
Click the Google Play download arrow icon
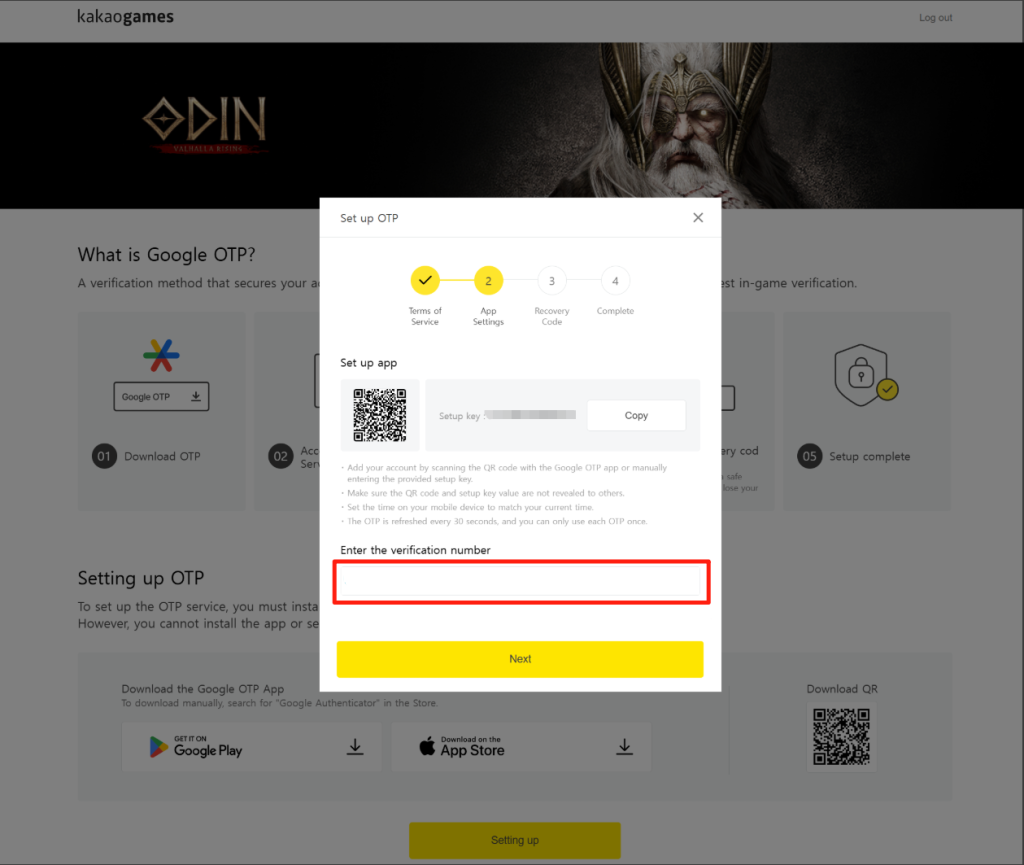(355, 746)
